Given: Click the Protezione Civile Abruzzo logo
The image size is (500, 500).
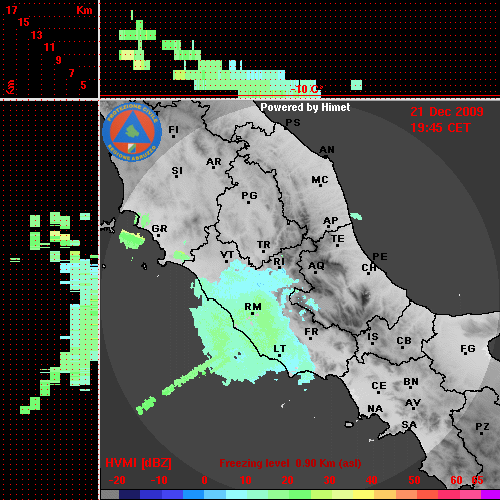Looking at the screenshot, I should point(132,132).
